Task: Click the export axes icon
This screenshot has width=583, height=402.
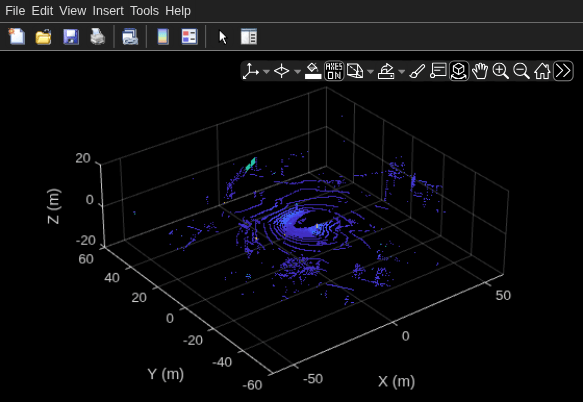Action: click(386, 71)
